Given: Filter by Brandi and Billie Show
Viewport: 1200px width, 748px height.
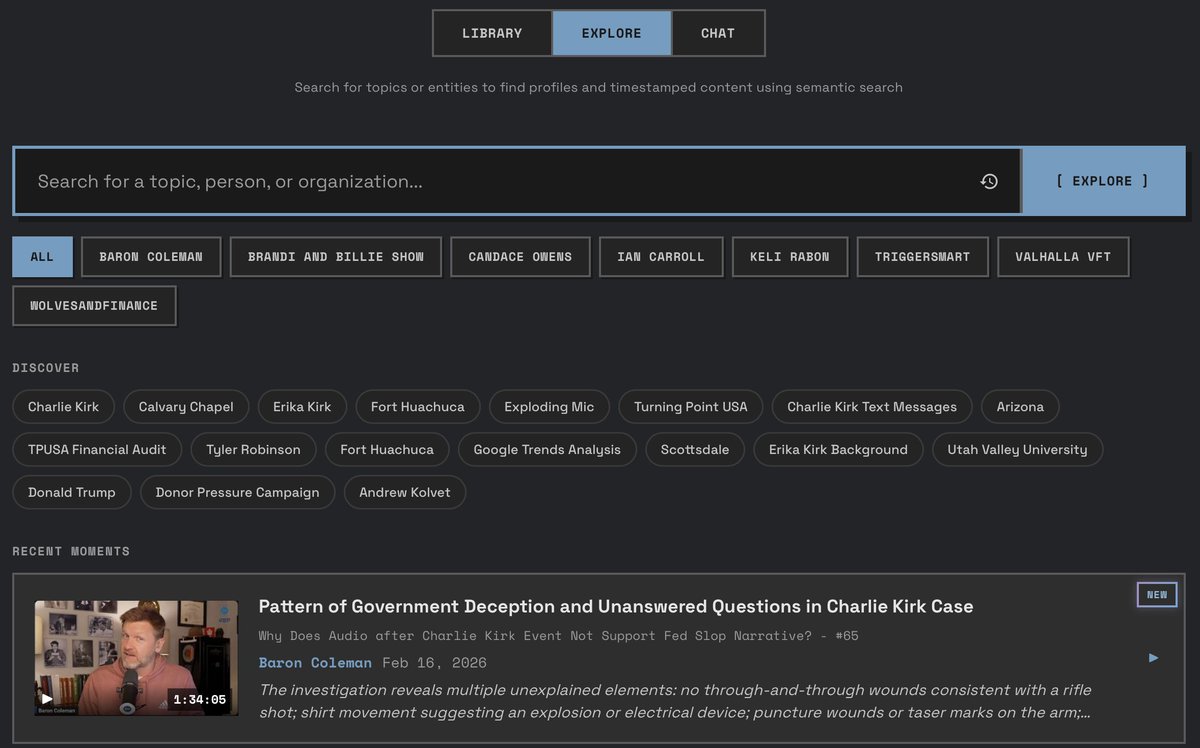Looking at the screenshot, I should pyautogui.click(x=336, y=257).
